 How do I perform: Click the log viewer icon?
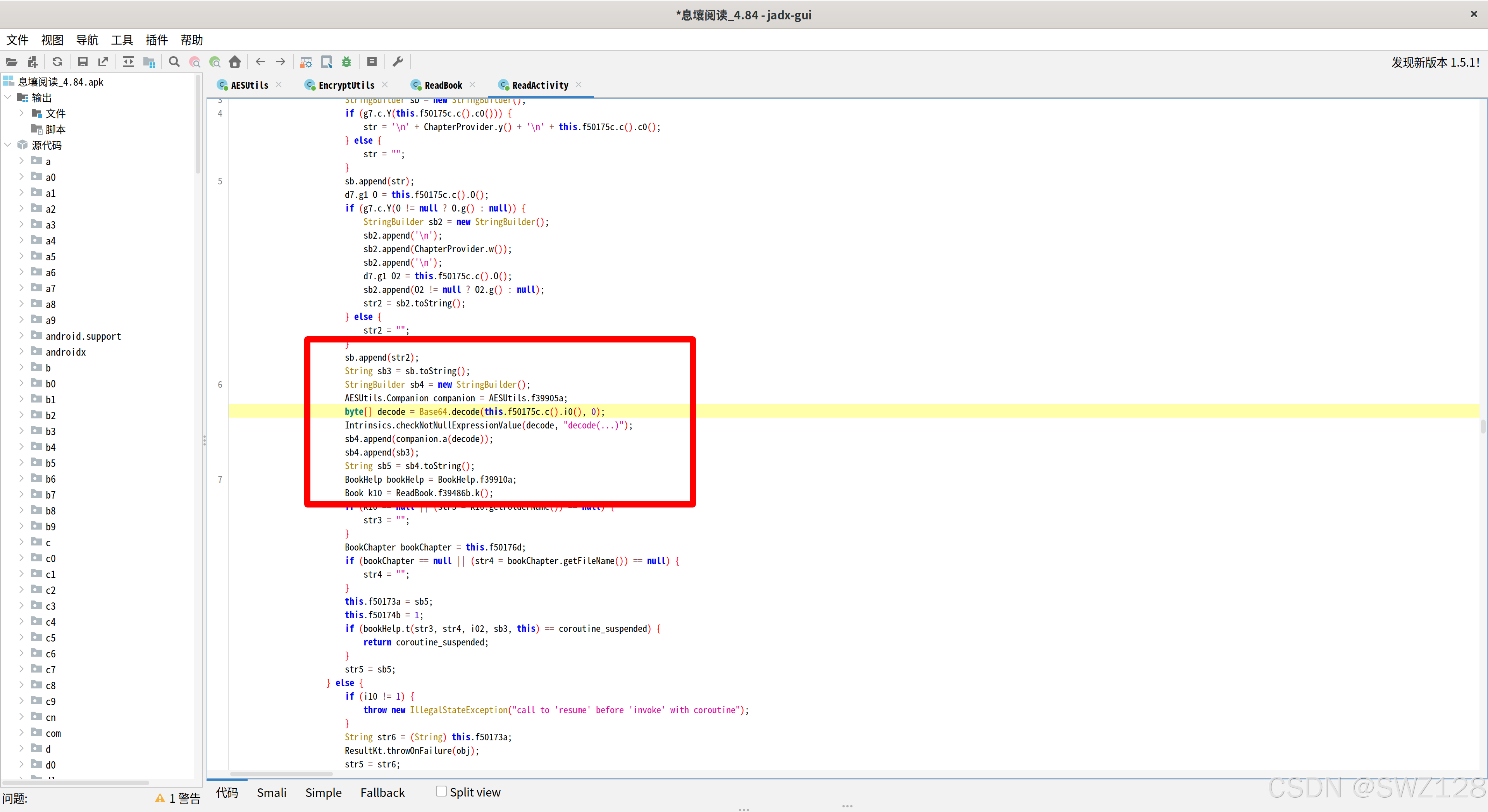tap(372, 62)
